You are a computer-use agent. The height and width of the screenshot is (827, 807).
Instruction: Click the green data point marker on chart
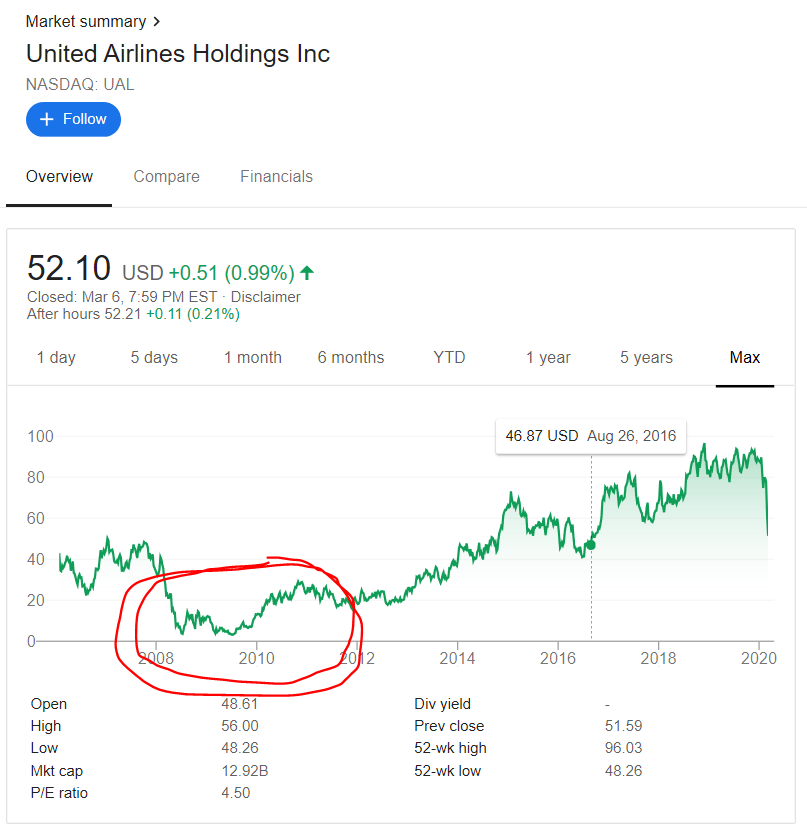[x=590, y=544]
